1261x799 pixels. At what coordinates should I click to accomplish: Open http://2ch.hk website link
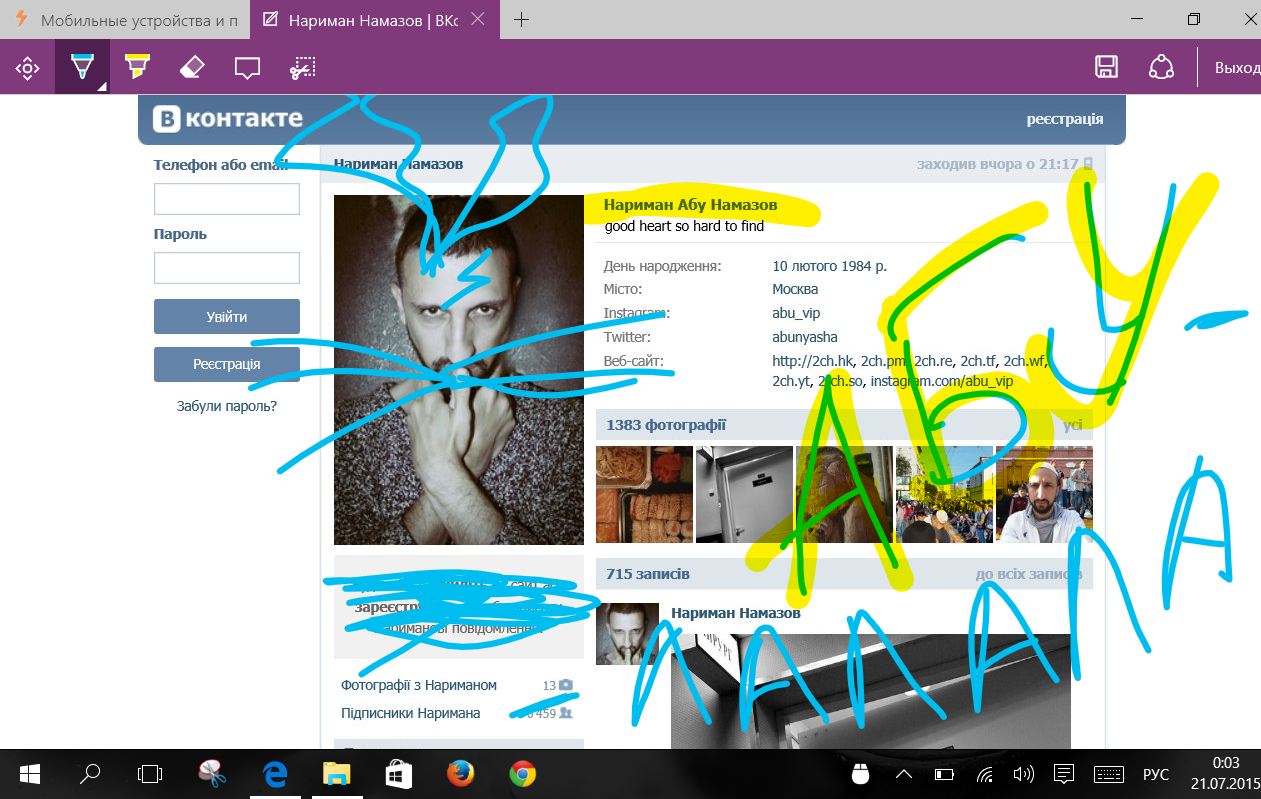[x=812, y=361]
